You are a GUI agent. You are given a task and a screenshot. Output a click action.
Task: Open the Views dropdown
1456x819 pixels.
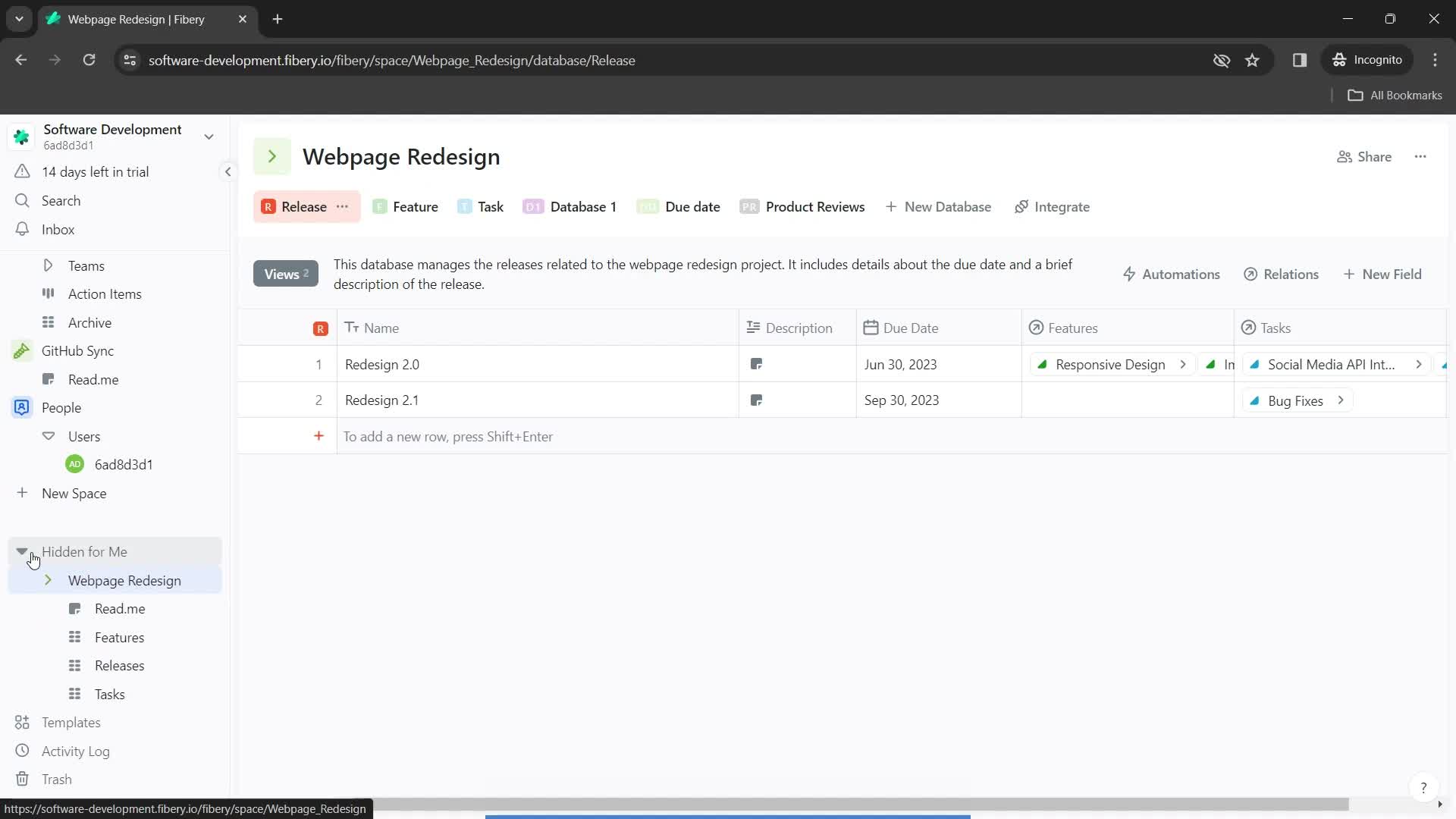tap(286, 275)
